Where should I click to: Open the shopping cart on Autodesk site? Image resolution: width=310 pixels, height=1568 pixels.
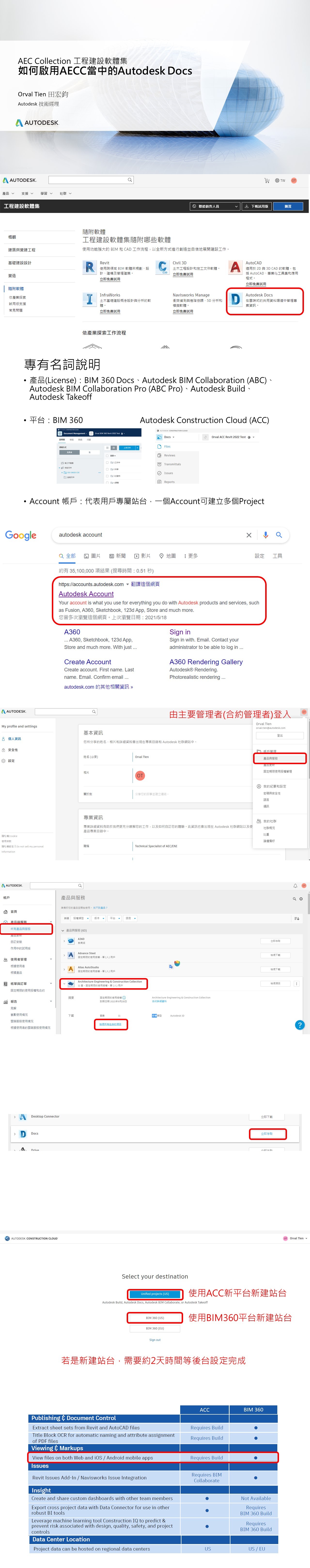tap(267, 180)
